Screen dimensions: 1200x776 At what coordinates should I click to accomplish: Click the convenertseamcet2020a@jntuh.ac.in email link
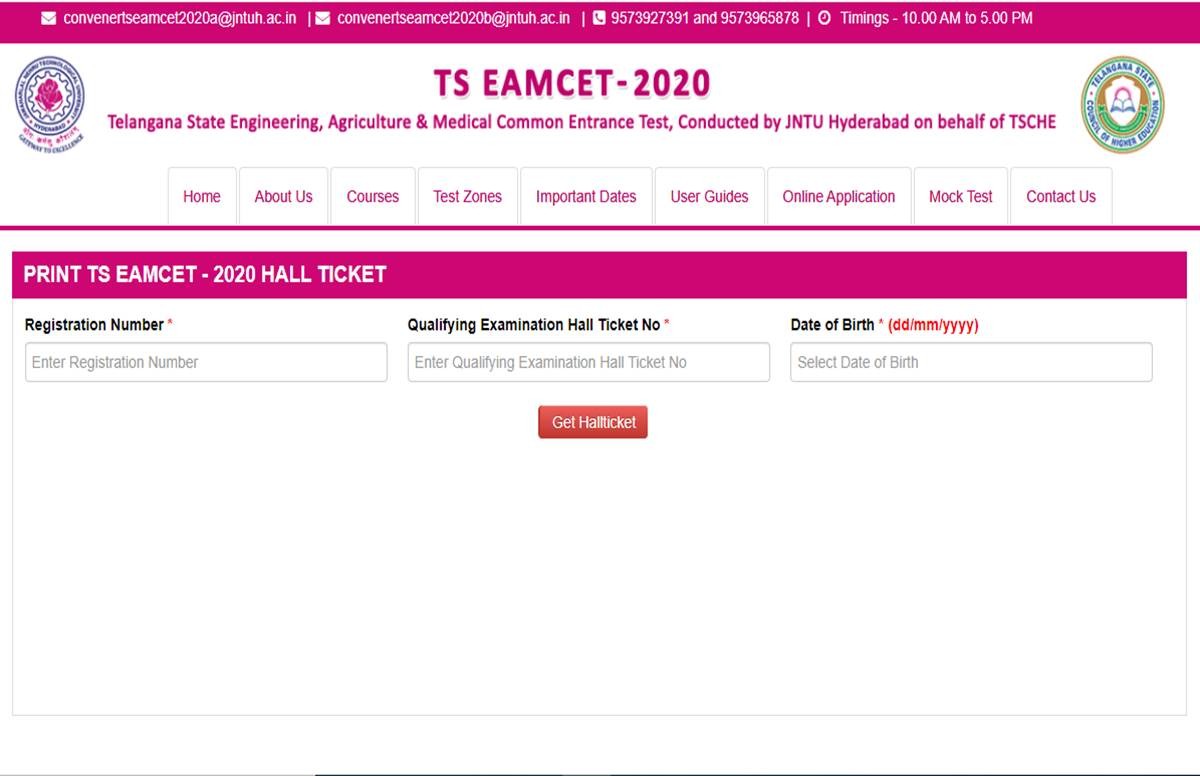(x=179, y=19)
